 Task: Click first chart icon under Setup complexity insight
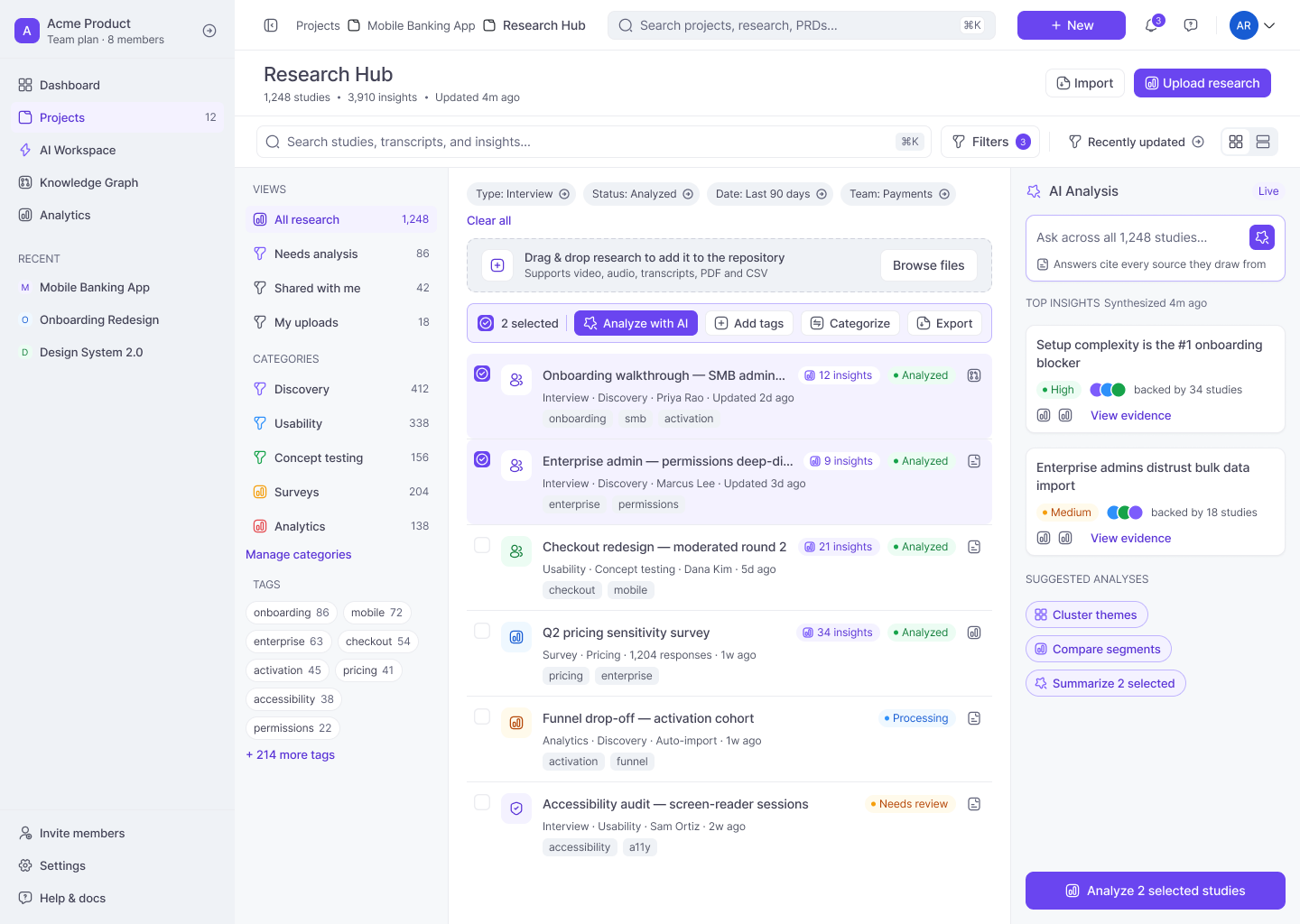pyautogui.click(x=1044, y=415)
